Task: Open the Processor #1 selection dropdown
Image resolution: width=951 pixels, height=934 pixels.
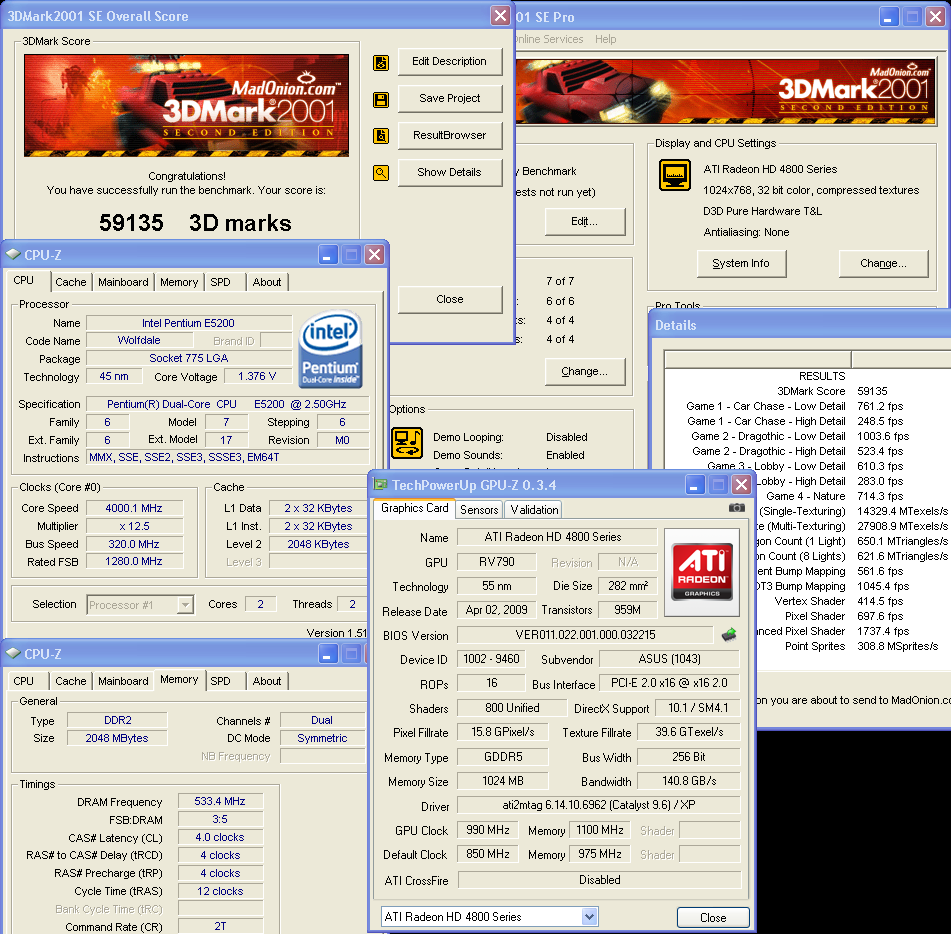Action: [x=186, y=605]
